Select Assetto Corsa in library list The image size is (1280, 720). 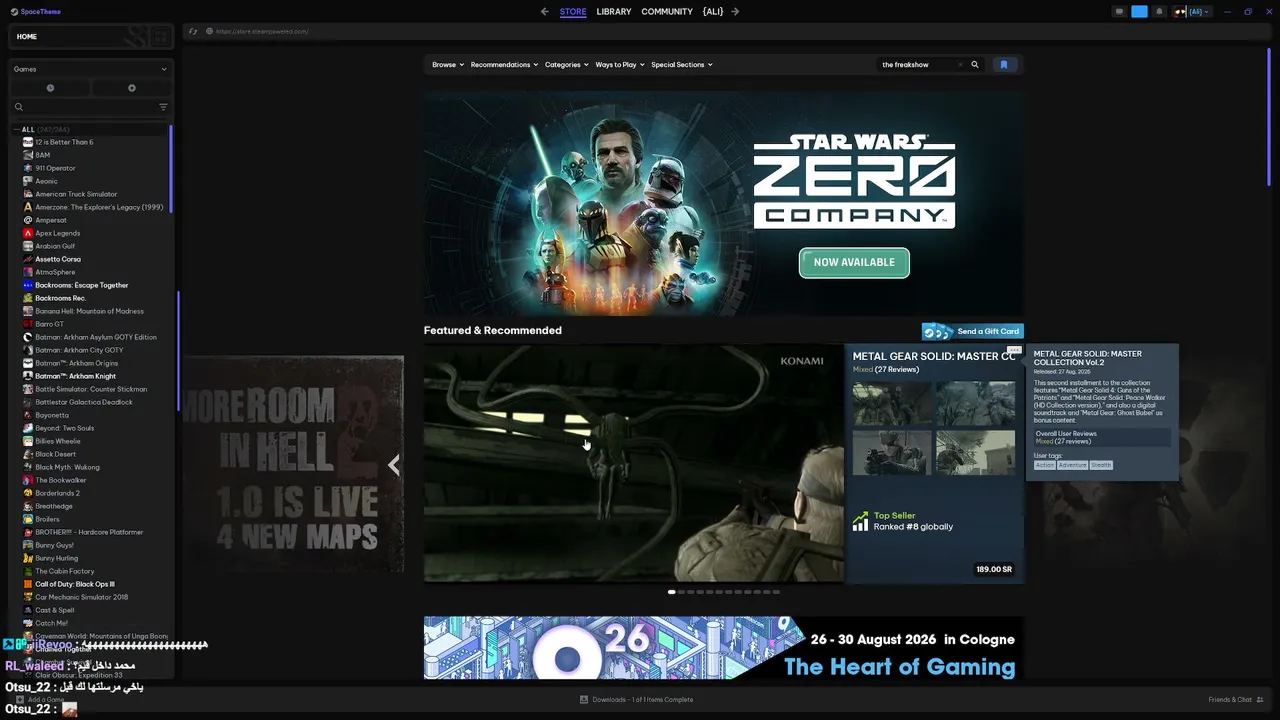coord(58,259)
